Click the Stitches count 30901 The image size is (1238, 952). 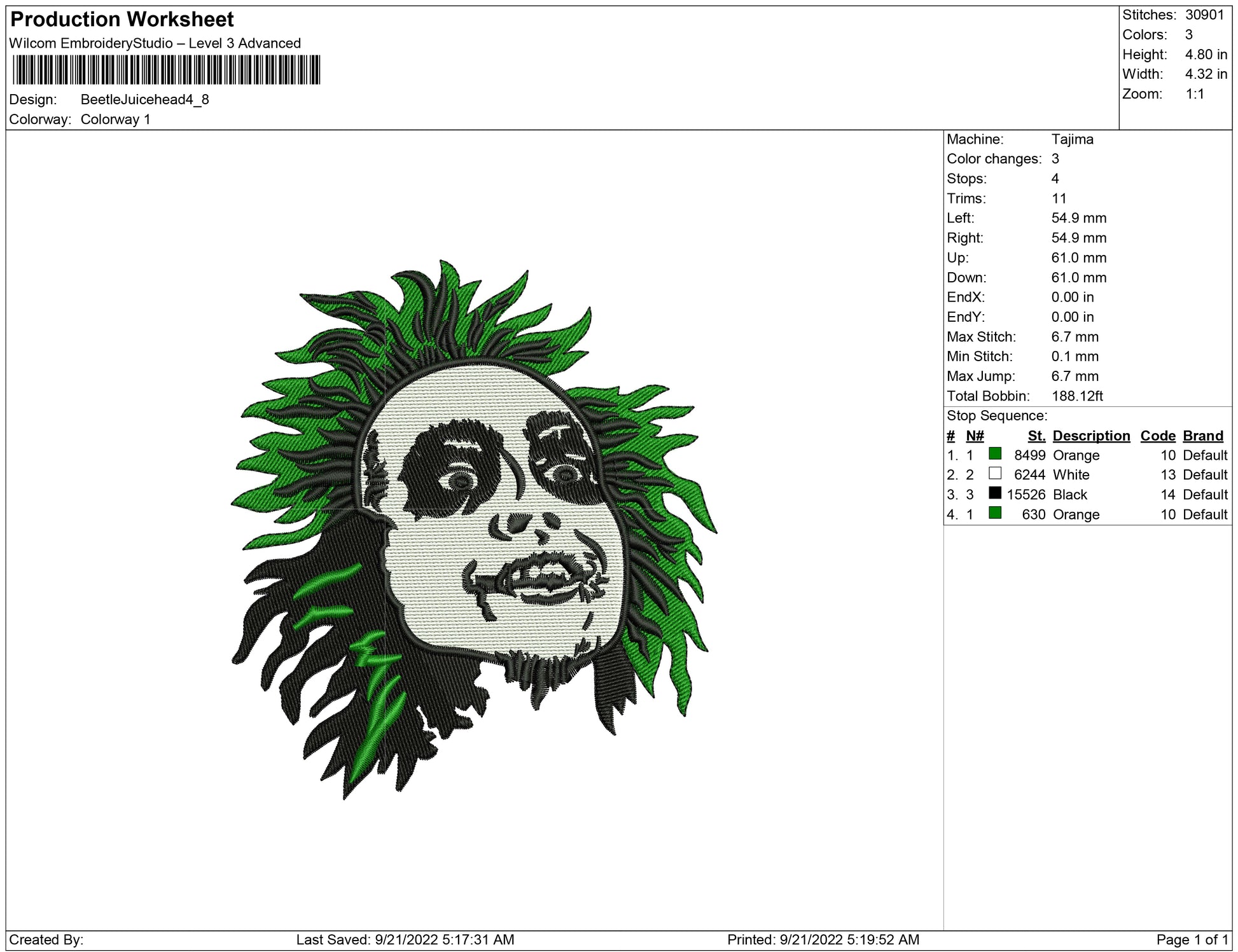tap(1204, 15)
